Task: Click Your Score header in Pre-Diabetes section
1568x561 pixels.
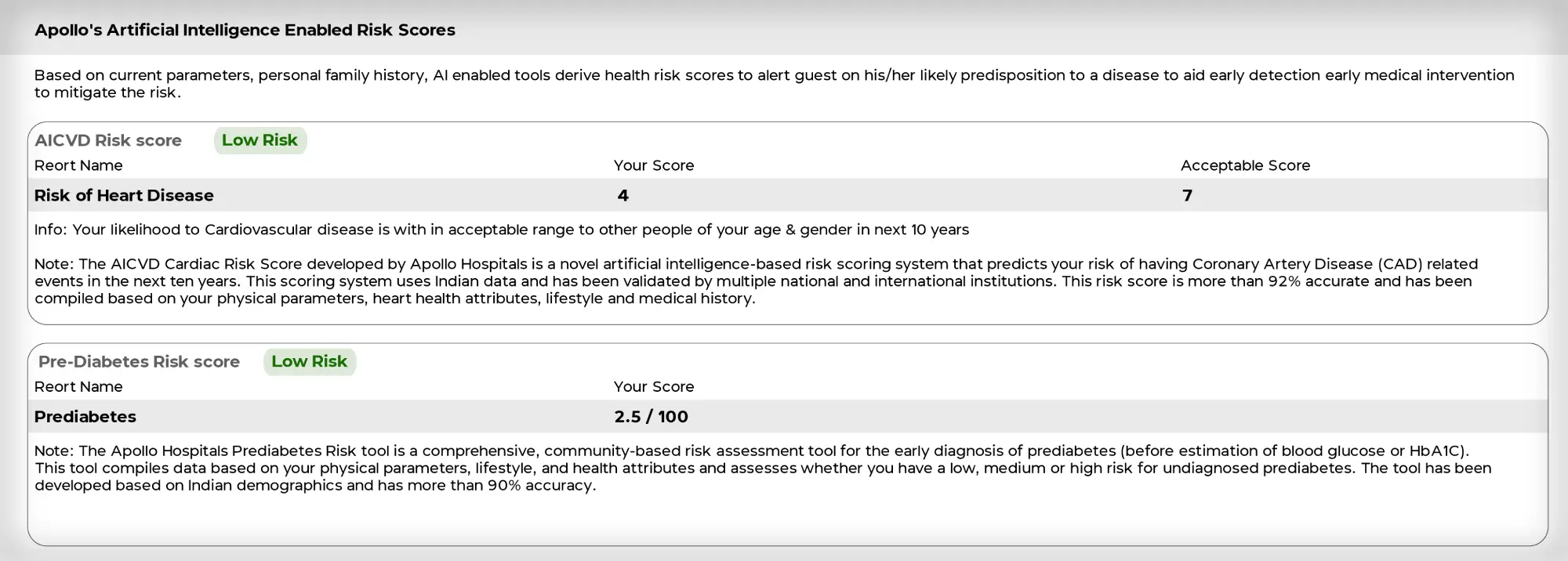Action: [x=654, y=386]
